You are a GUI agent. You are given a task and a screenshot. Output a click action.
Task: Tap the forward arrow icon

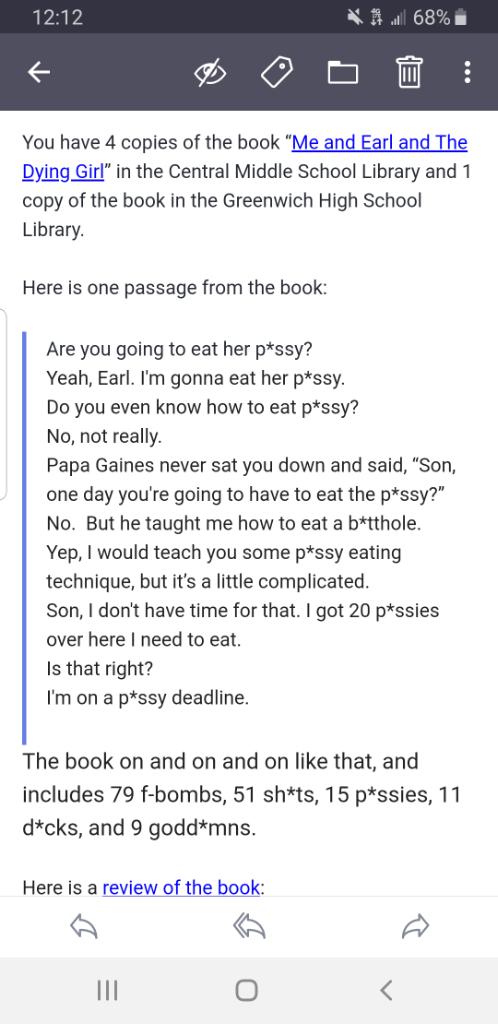point(414,926)
